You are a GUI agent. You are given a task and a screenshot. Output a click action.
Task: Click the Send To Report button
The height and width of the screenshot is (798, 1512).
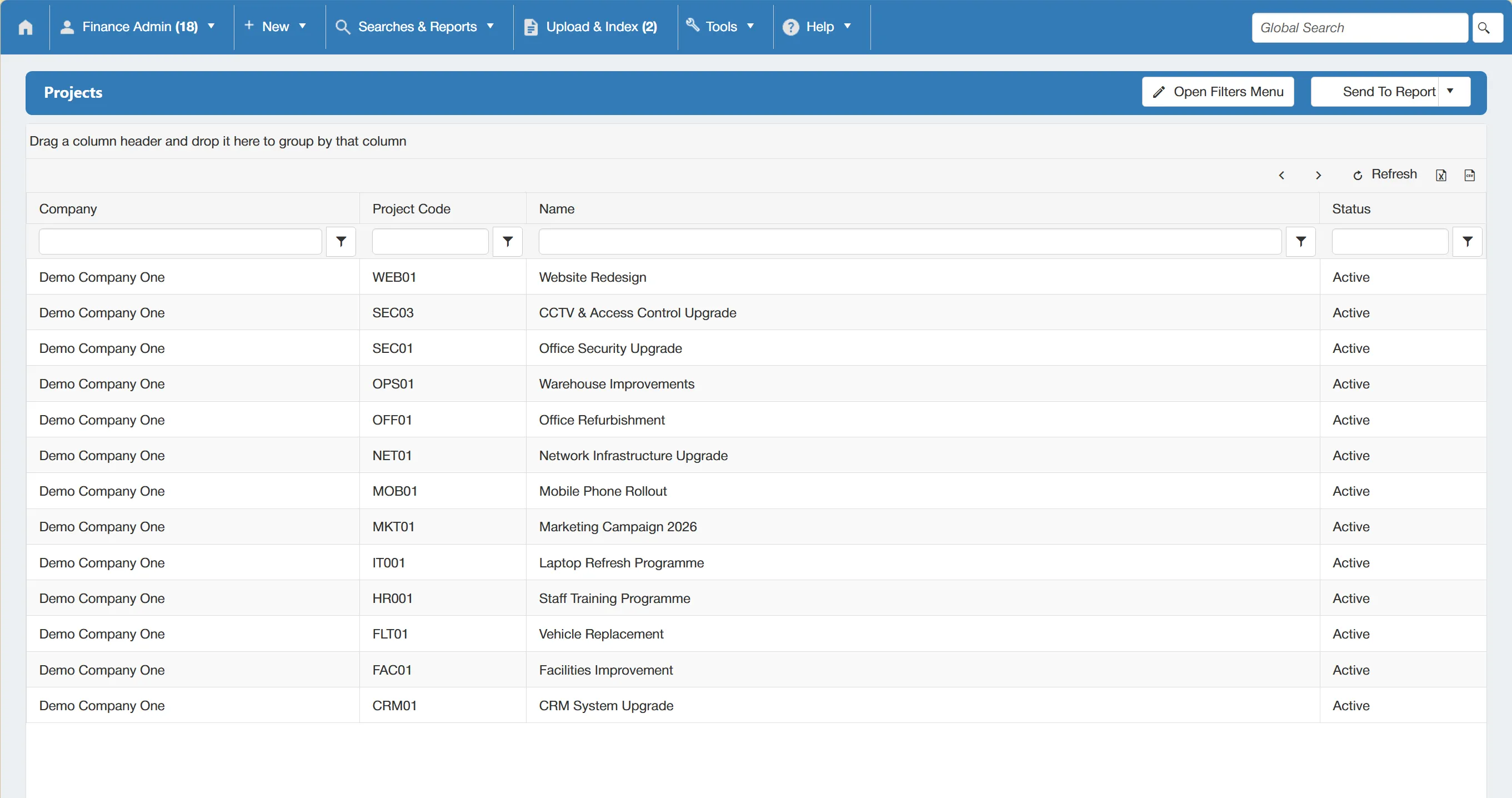click(x=1375, y=92)
